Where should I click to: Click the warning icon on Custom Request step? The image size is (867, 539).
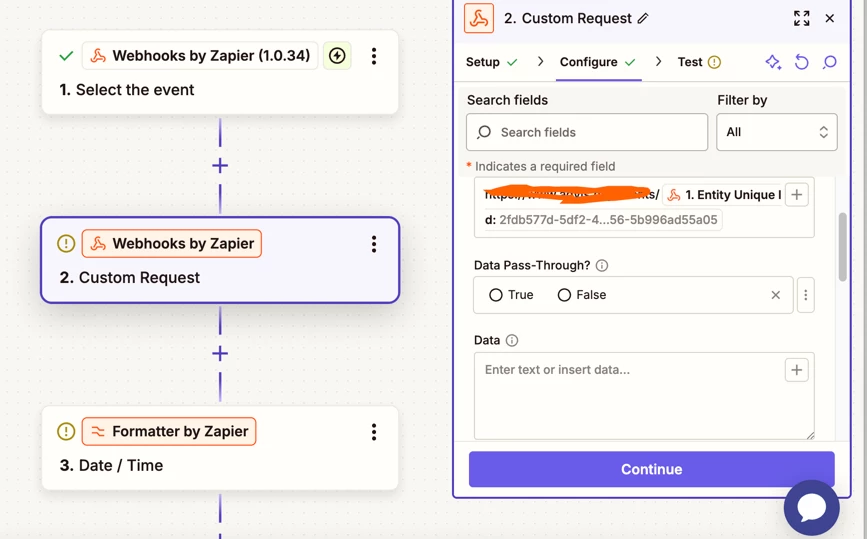click(x=66, y=244)
